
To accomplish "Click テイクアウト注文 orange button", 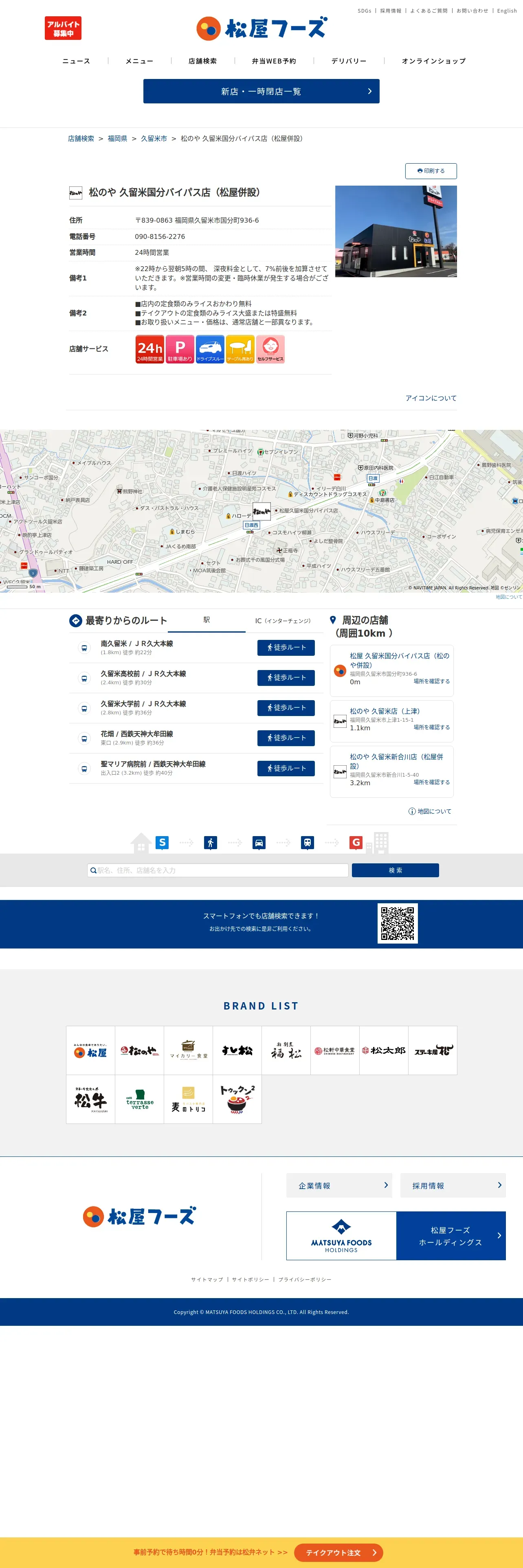I will pos(338,1553).
